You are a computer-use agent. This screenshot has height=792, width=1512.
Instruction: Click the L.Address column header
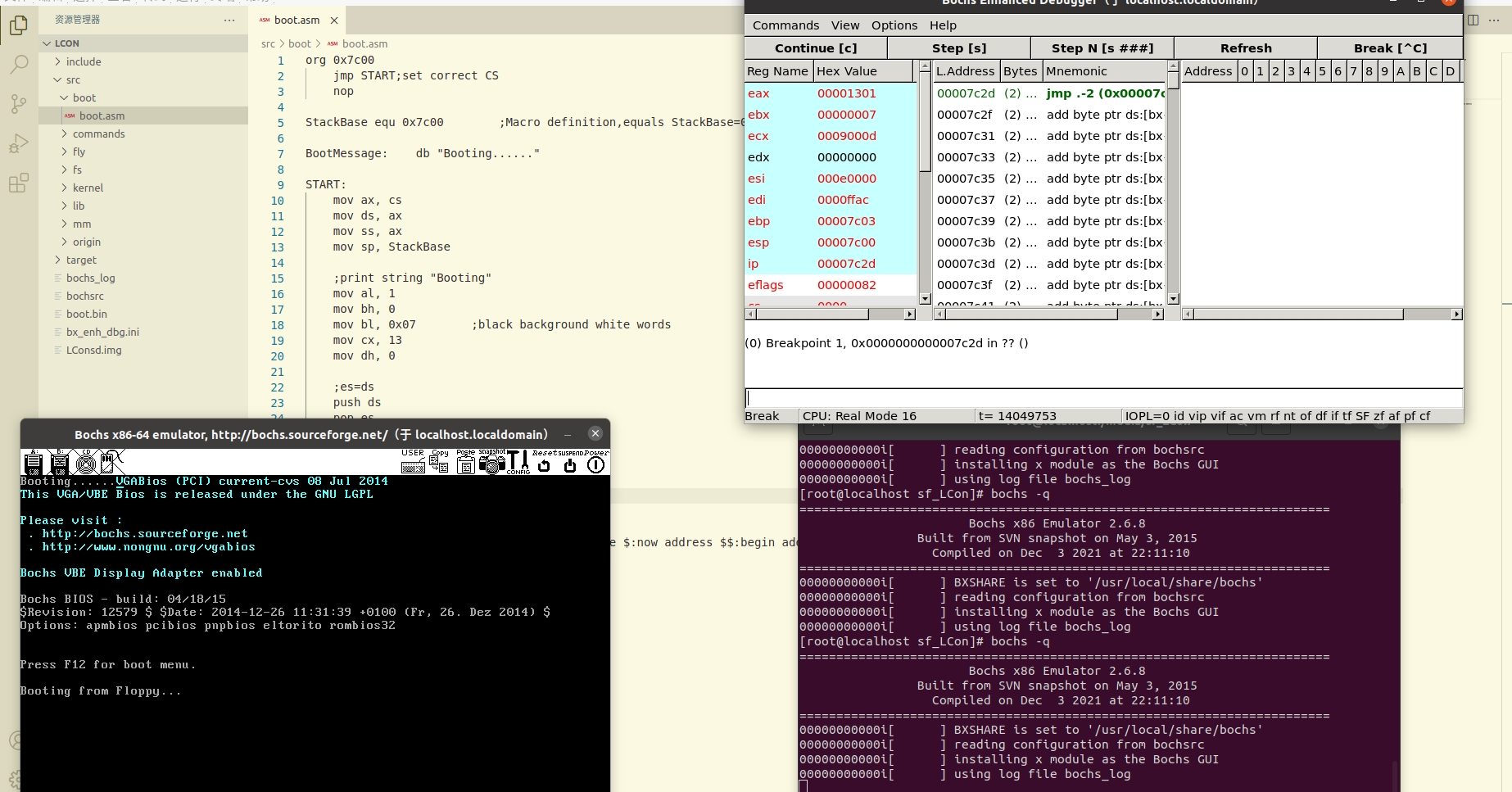tap(967, 71)
